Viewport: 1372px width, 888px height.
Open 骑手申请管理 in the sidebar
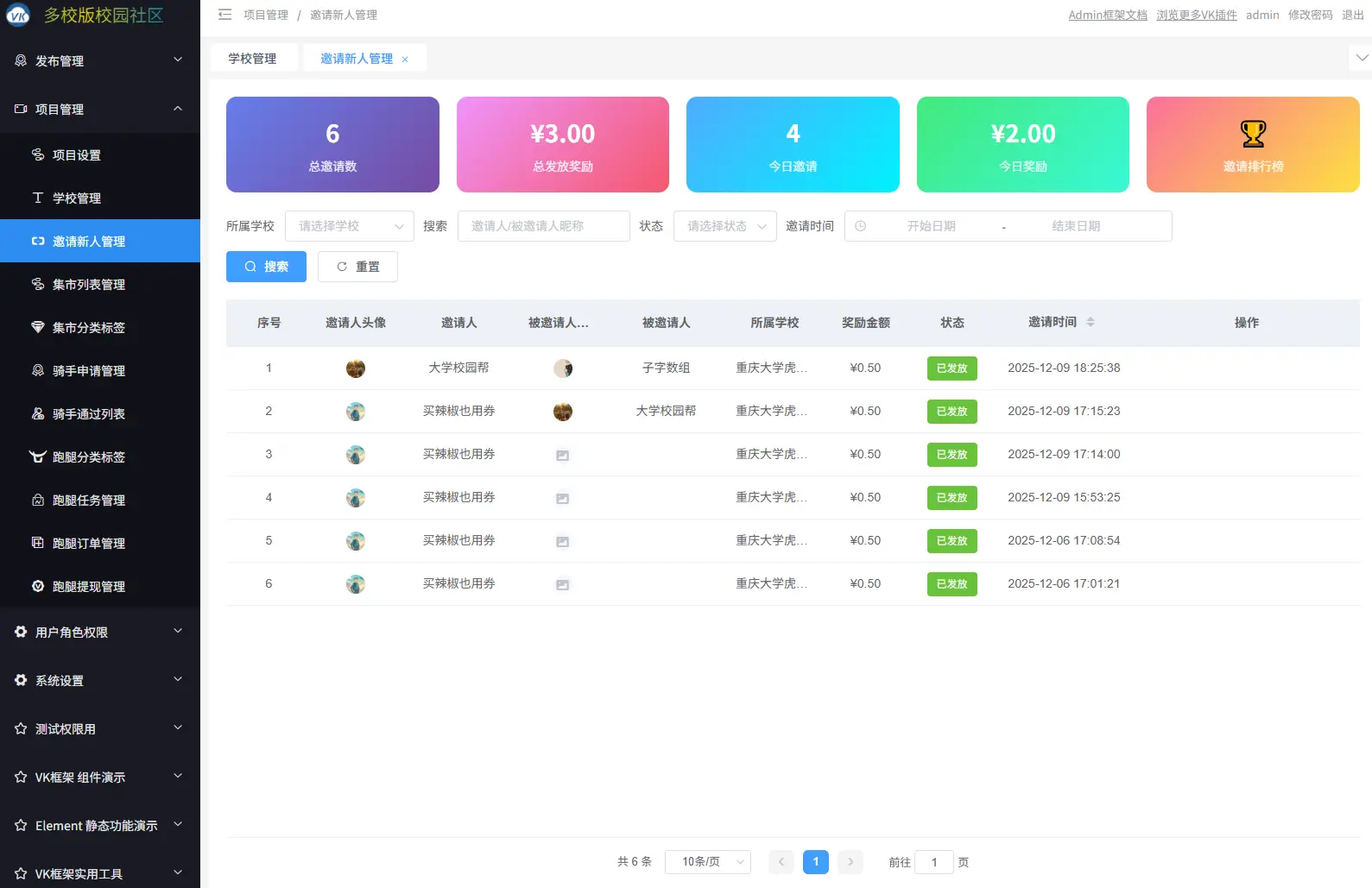[89, 371]
